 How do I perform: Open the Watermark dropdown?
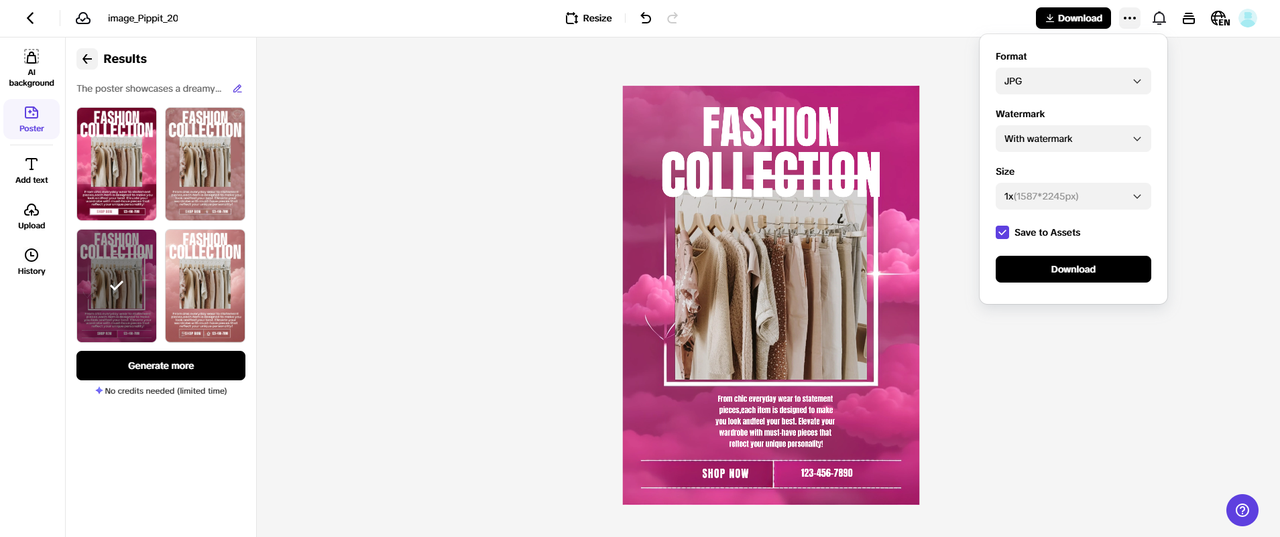coord(1073,139)
